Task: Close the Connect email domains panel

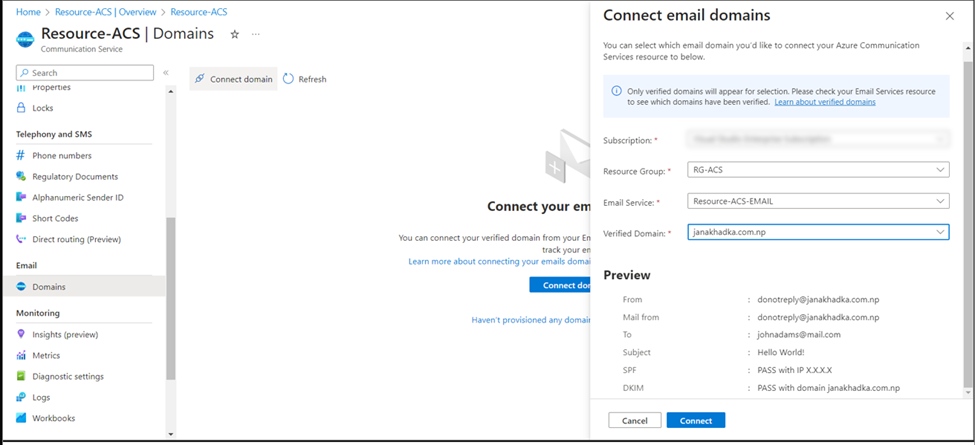Action: pyautogui.click(x=950, y=17)
